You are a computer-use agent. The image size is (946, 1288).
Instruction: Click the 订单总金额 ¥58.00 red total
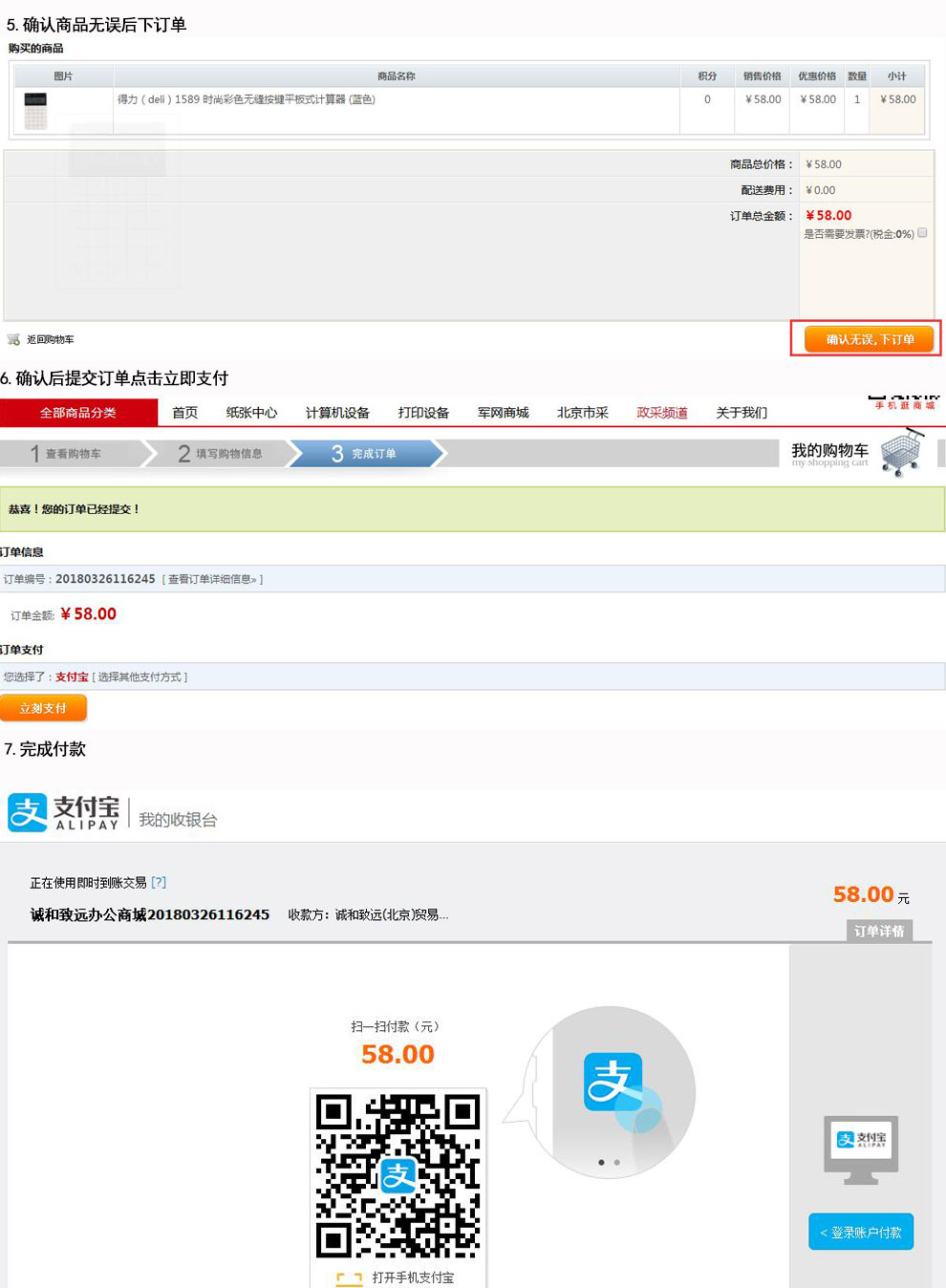pos(828,216)
